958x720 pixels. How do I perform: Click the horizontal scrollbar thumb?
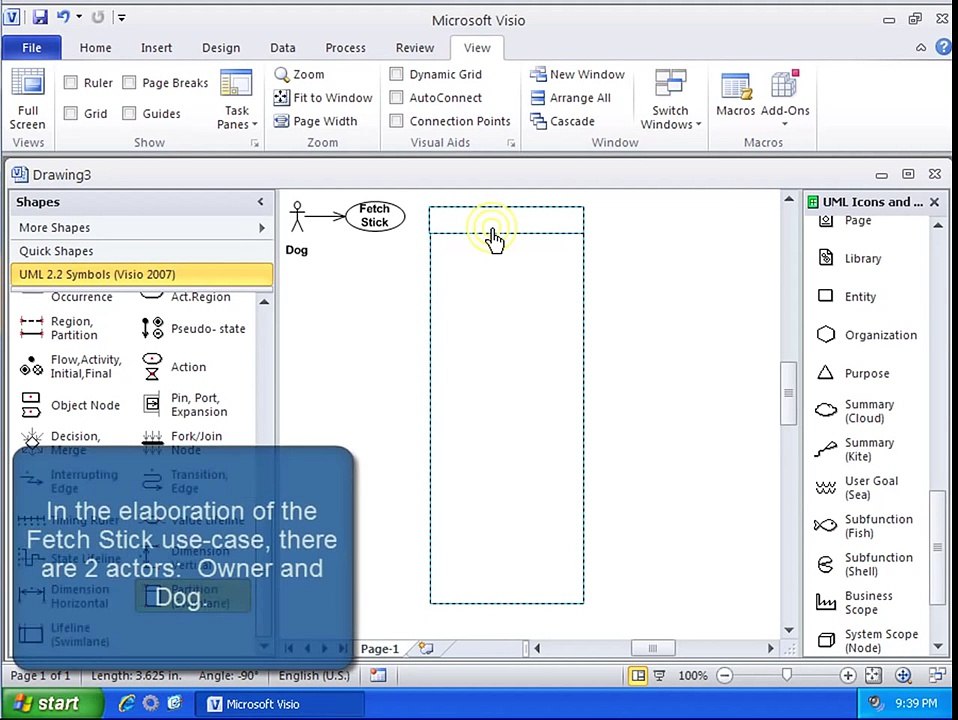tap(653, 648)
